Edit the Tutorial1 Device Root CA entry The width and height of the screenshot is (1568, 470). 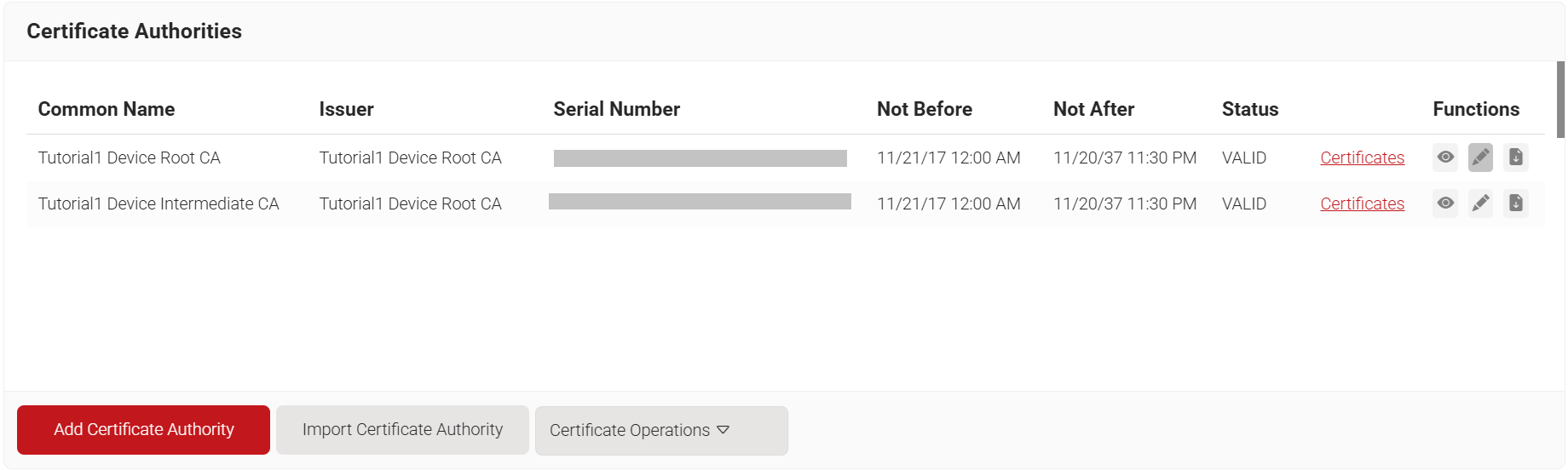(1480, 158)
